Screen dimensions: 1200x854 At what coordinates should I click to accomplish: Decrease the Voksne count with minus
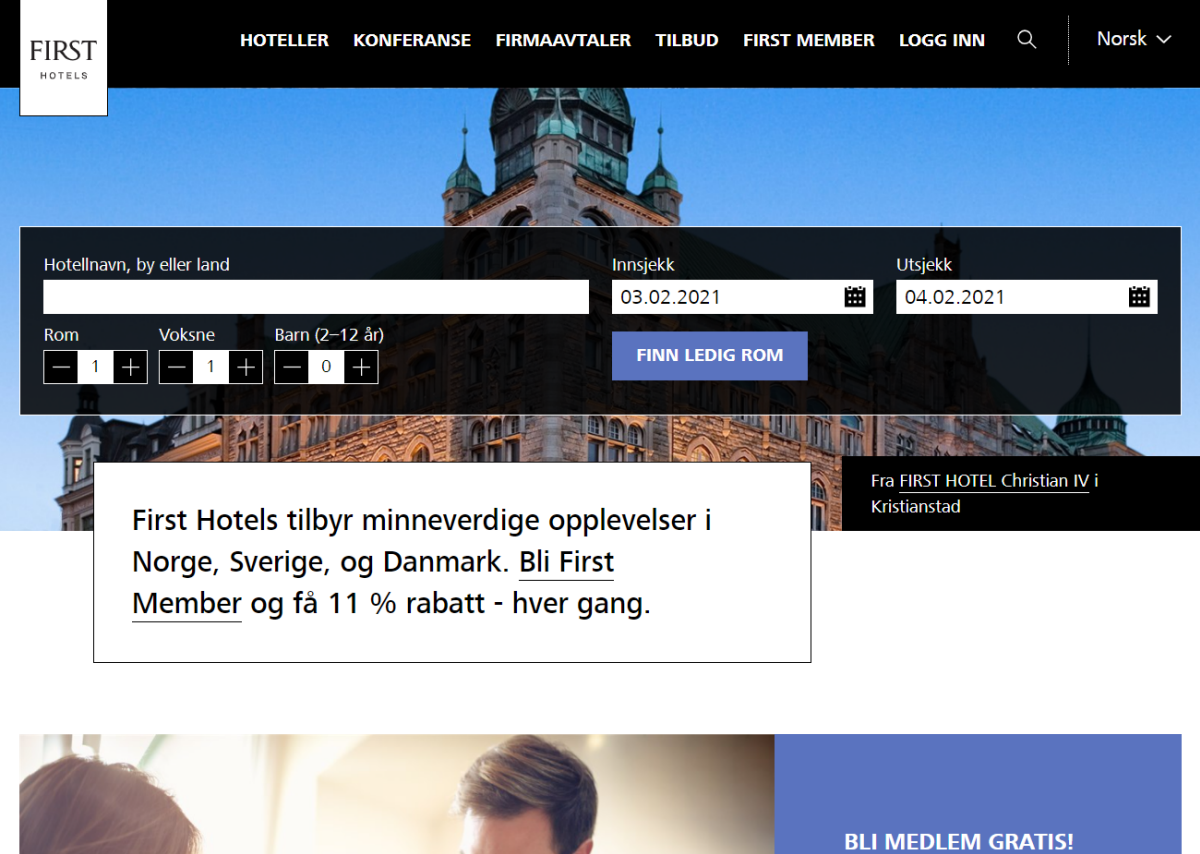pos(177,367)
